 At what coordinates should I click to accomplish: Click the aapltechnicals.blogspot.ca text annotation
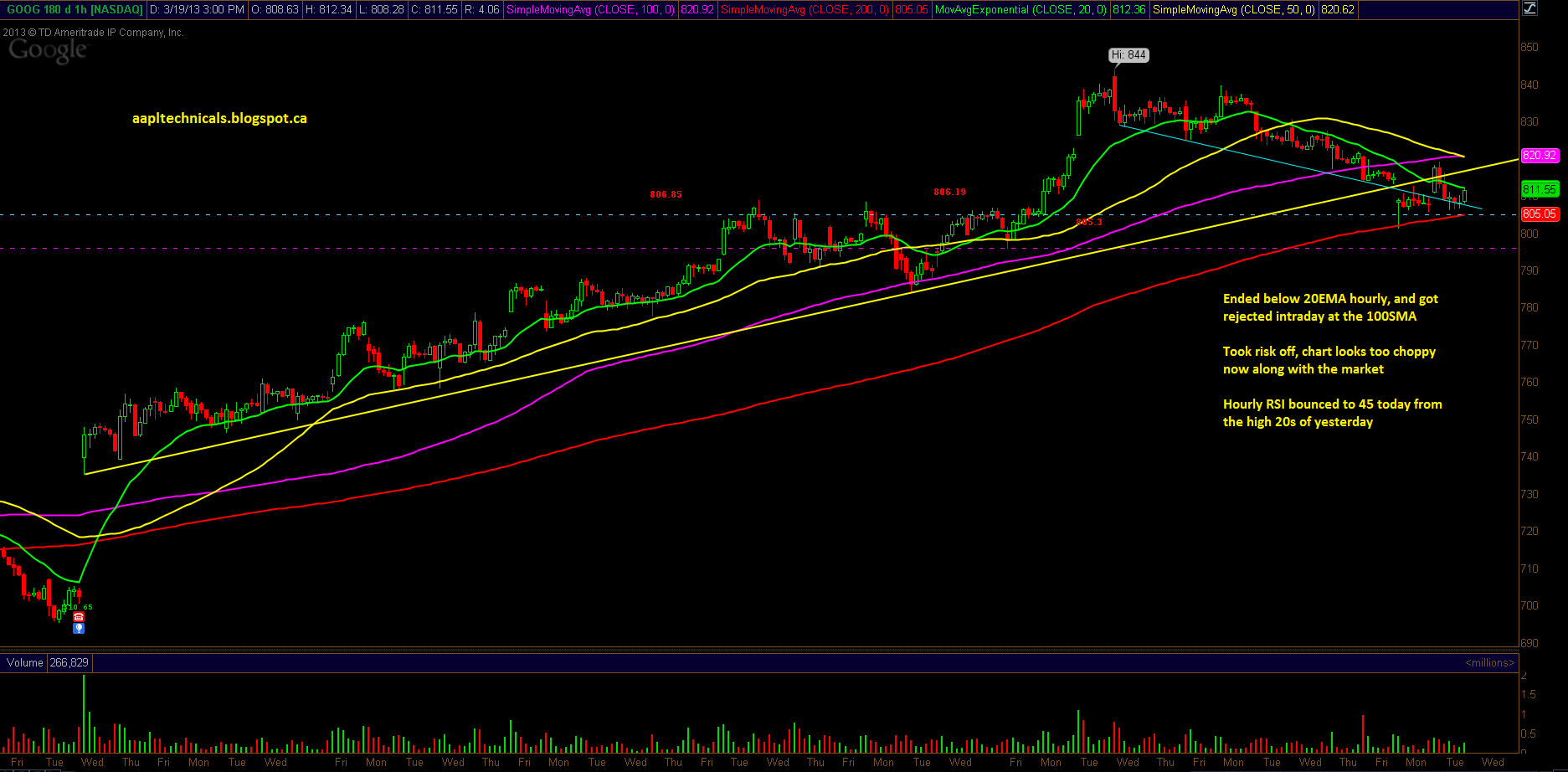[219, 119]
